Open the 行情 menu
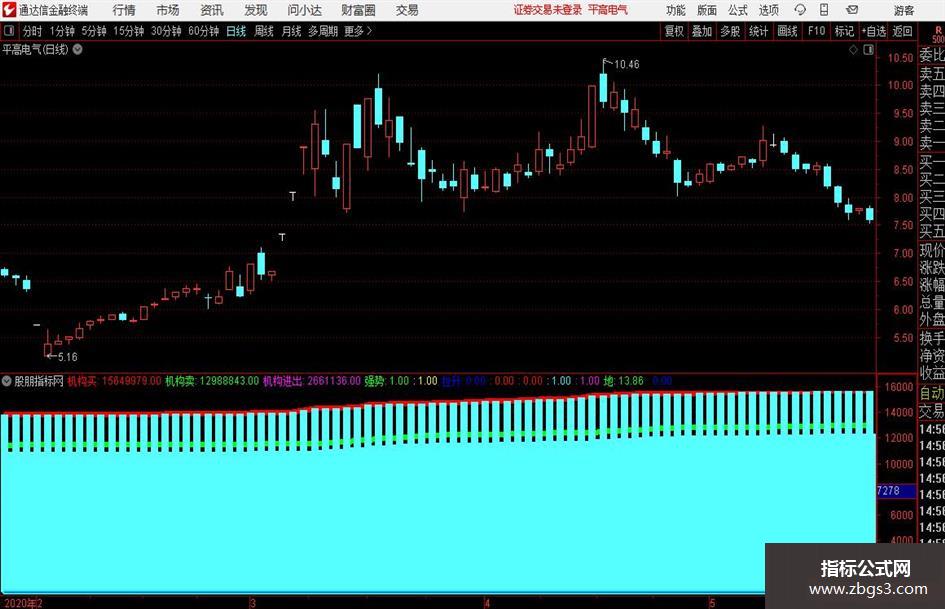 pyautogui.click(x=124, y=10)
